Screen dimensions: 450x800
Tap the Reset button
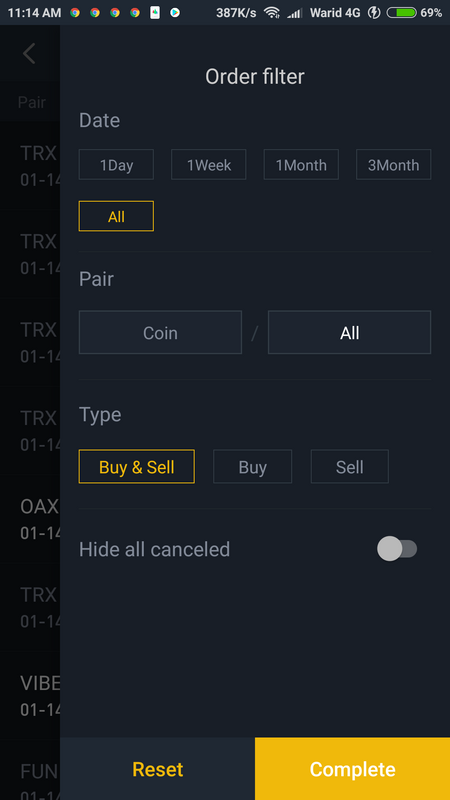(x=158, y=769)
